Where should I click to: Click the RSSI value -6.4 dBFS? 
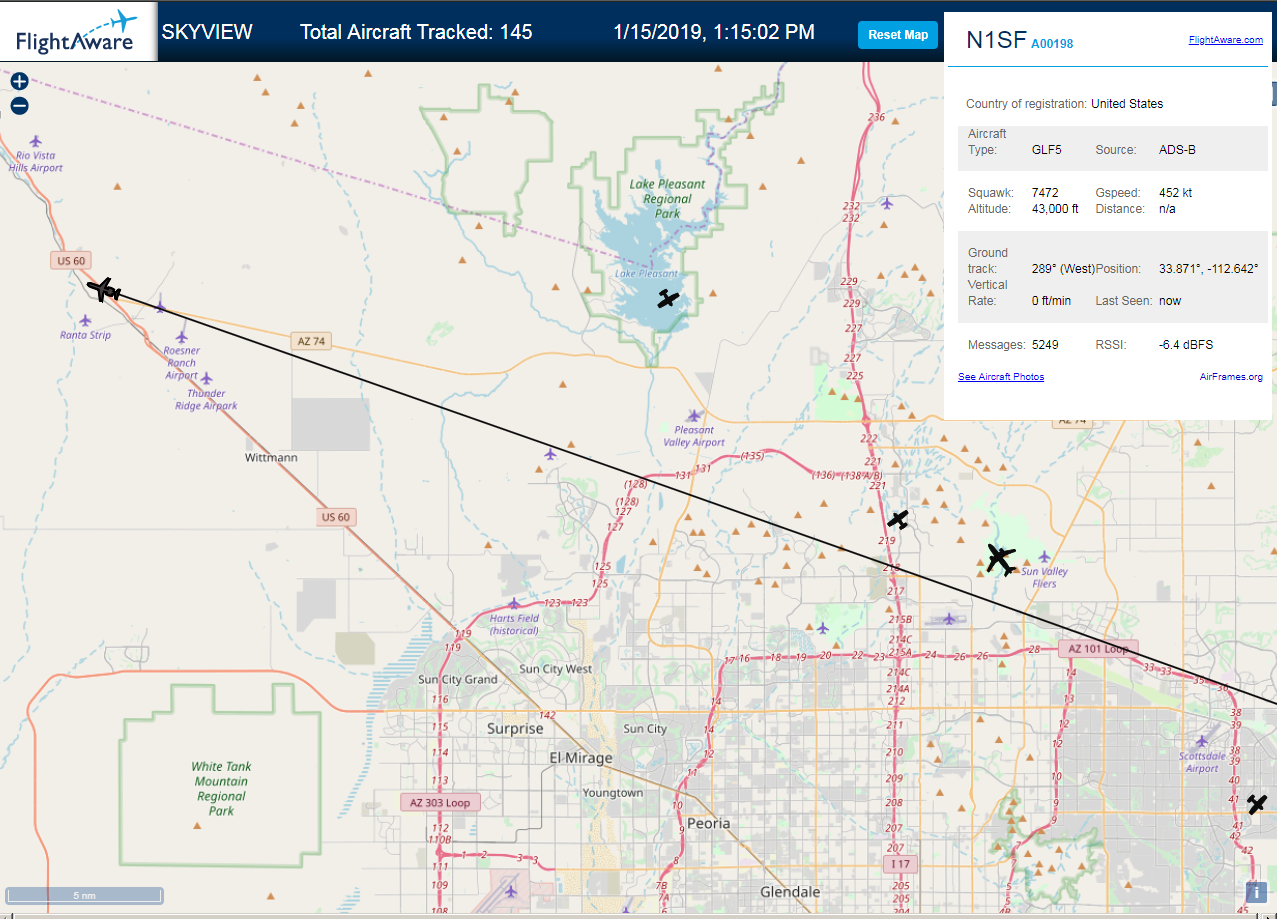pos(1186,345)
